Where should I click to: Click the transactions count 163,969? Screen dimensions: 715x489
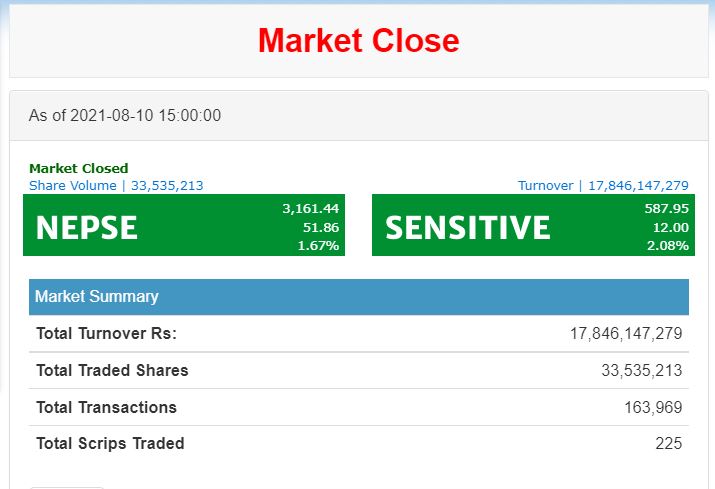tap(653, 407)
